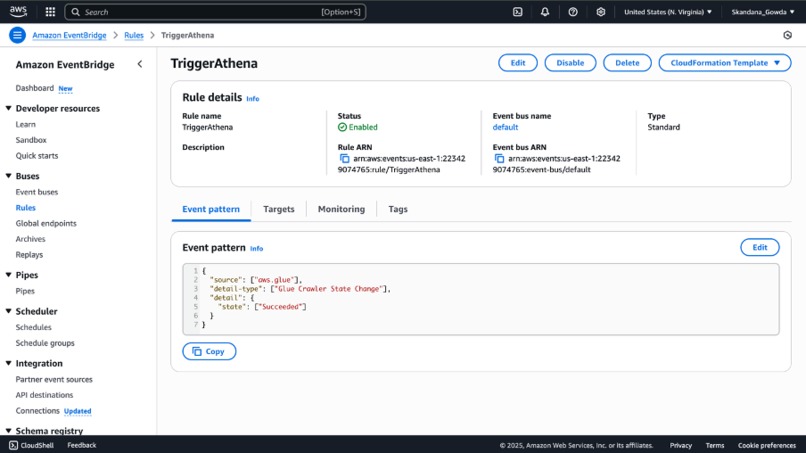Open the United States (N. Virginia) region dropdown

(668, 12)
